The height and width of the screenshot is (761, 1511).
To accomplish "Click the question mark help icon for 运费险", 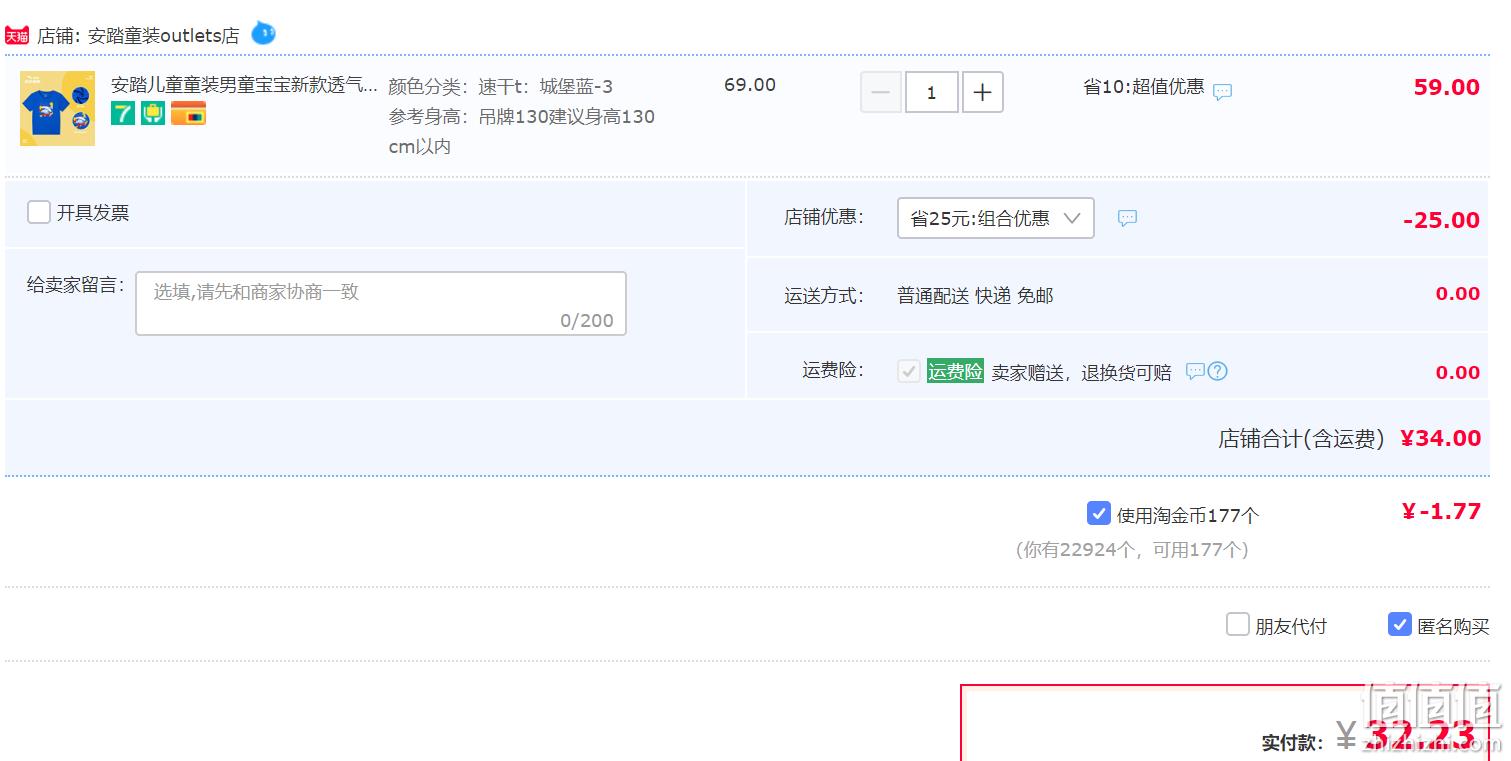I will click(x=1217, y=371).
